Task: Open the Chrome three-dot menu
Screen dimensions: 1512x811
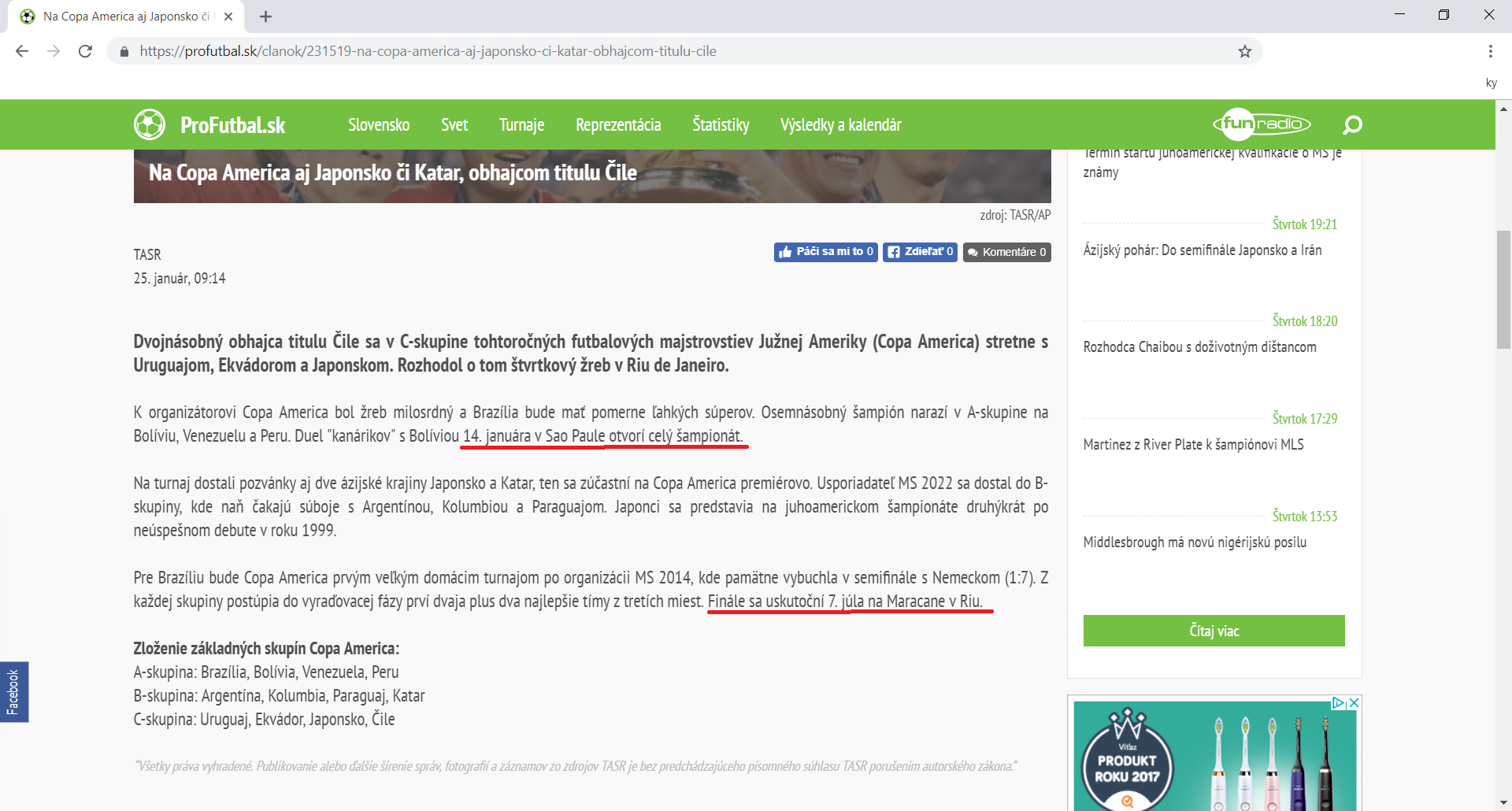Action: tap(1490, 51)
